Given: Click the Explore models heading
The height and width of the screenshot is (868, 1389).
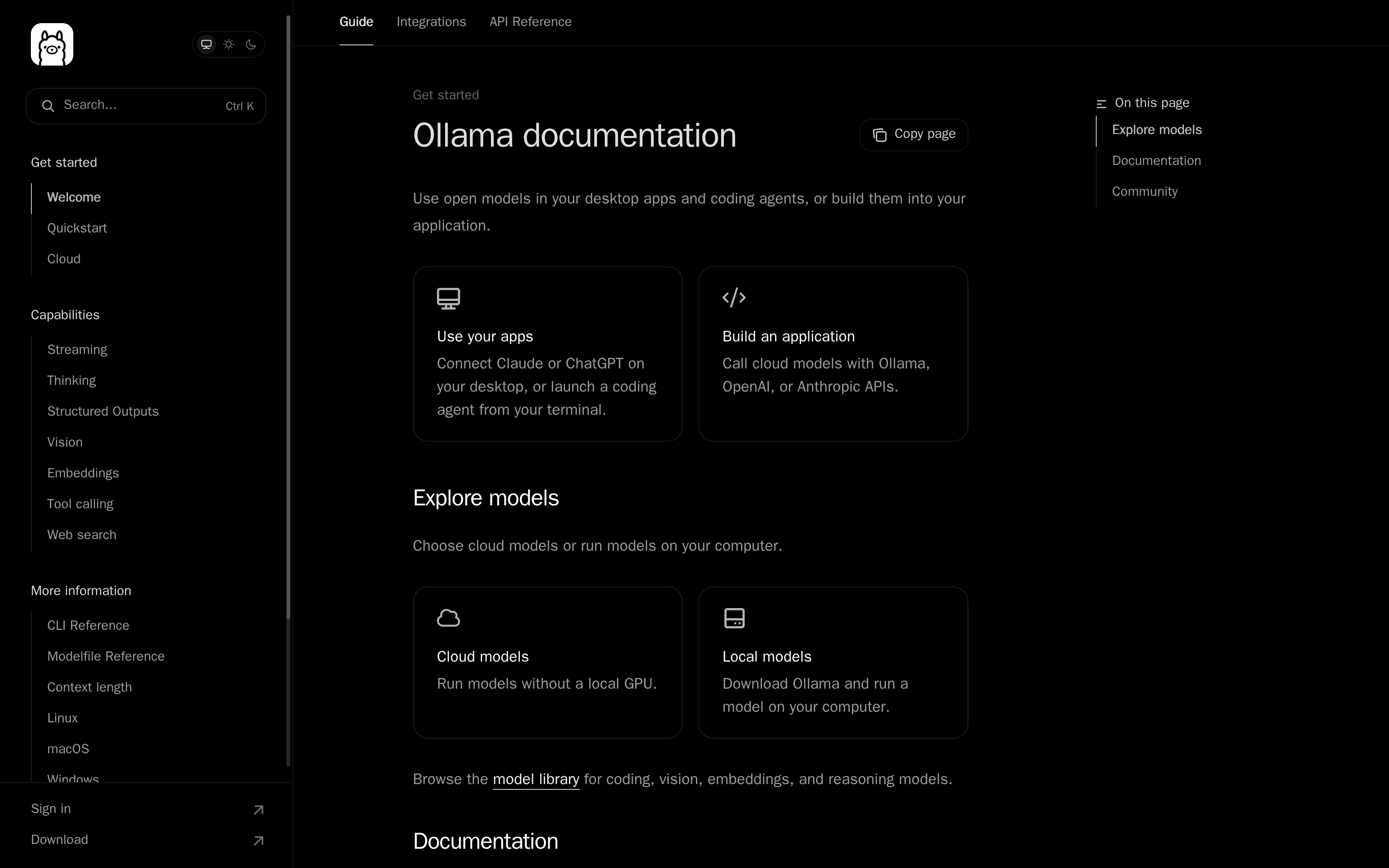Looking at the screenshot, I should tap(486, 498).
